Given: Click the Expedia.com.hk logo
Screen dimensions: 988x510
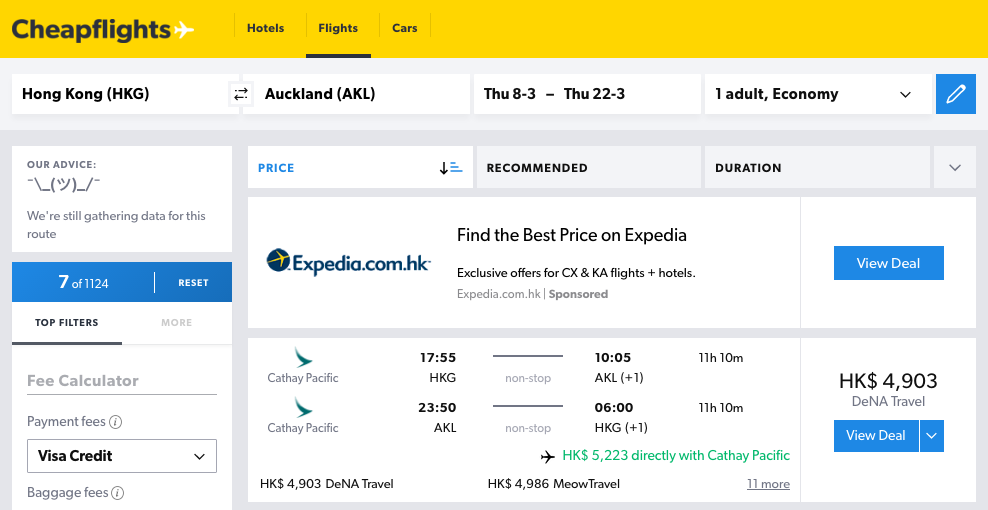Looking at the screenshot, I should [x=348, y=262].
